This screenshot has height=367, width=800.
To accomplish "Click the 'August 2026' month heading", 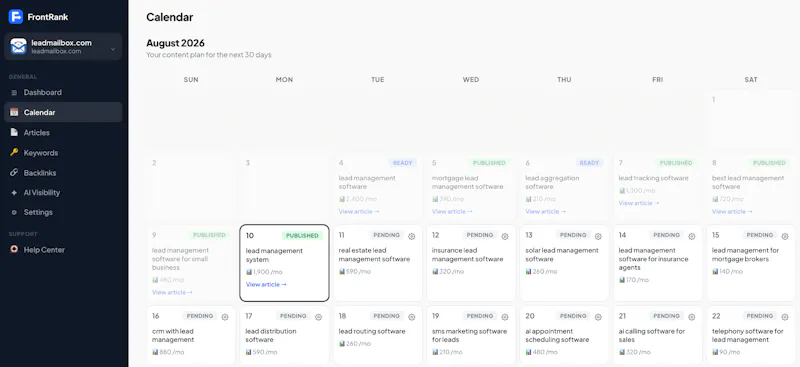I will [x=176, y=43].
